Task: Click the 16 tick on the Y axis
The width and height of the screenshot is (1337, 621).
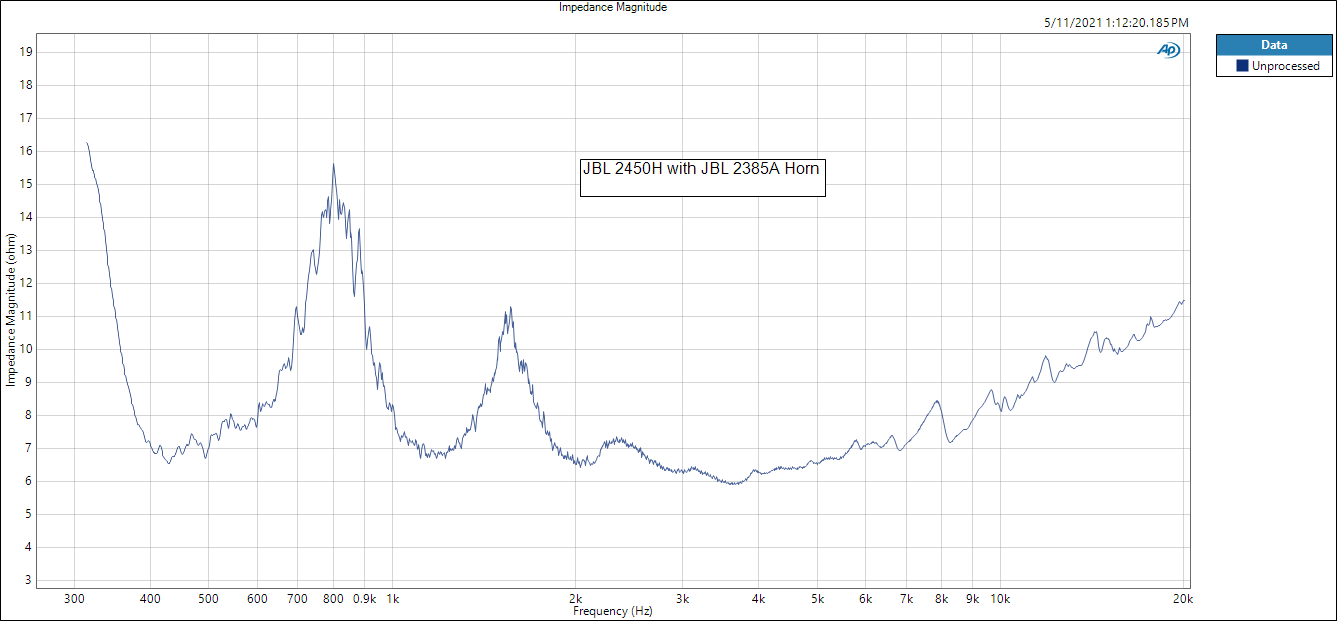Action: tap(27, 151)
